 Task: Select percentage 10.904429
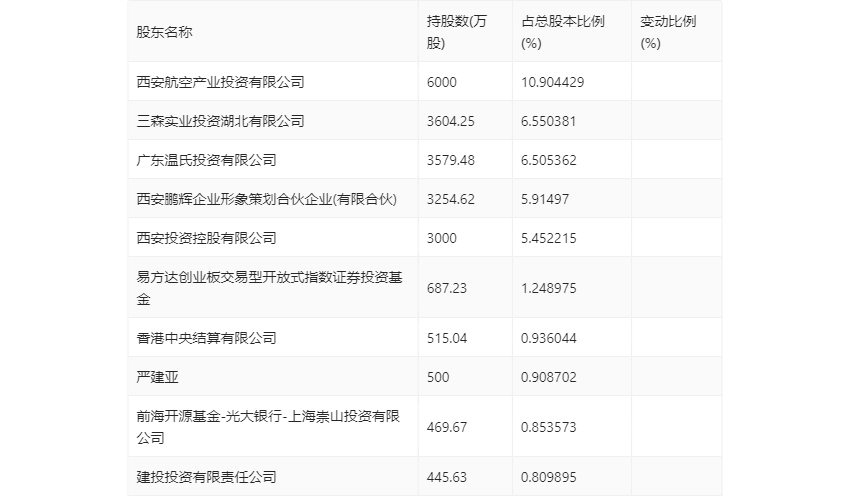(x=552, y=82)
